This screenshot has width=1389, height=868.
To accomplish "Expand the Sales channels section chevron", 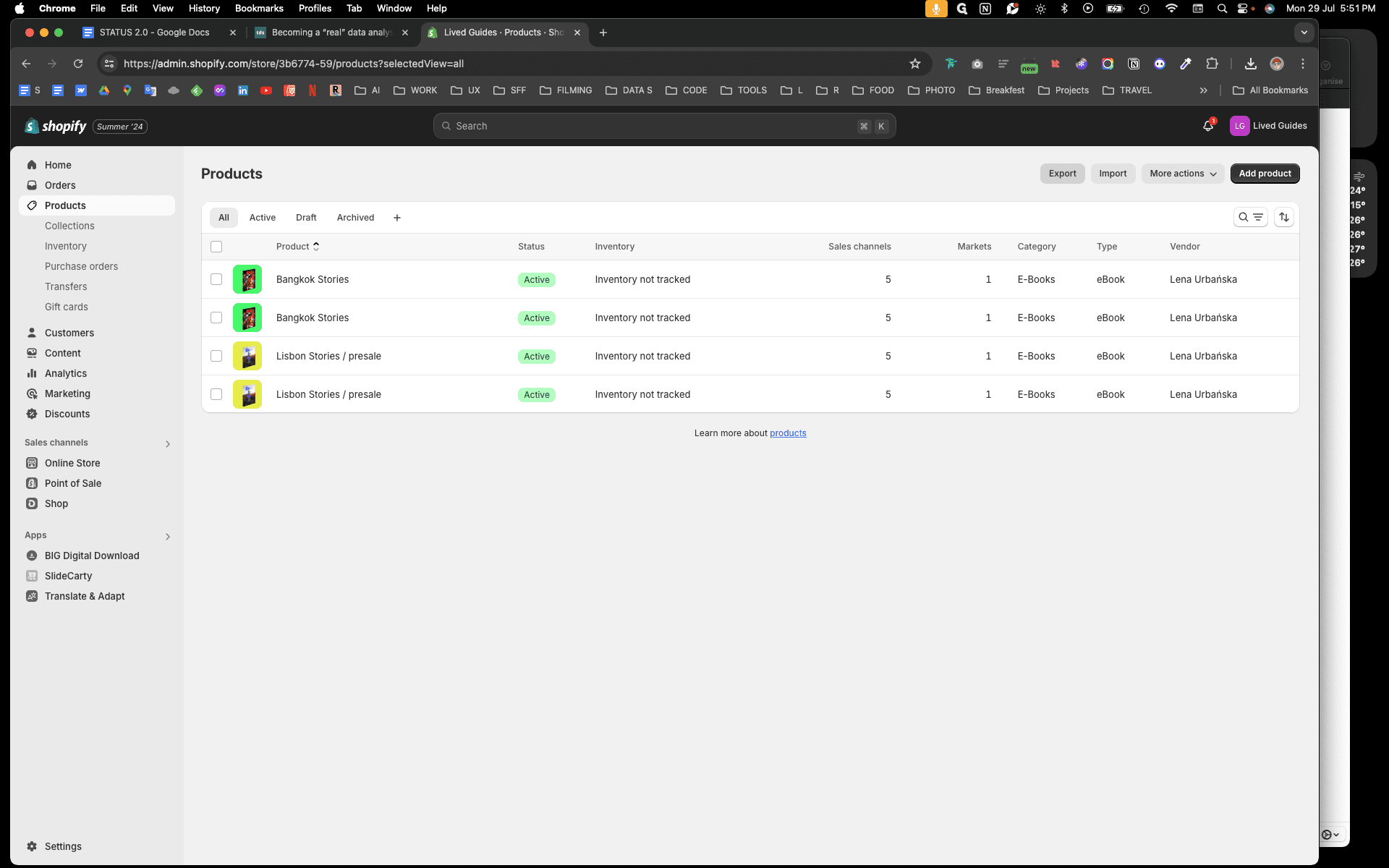I will tap(168, 443).
